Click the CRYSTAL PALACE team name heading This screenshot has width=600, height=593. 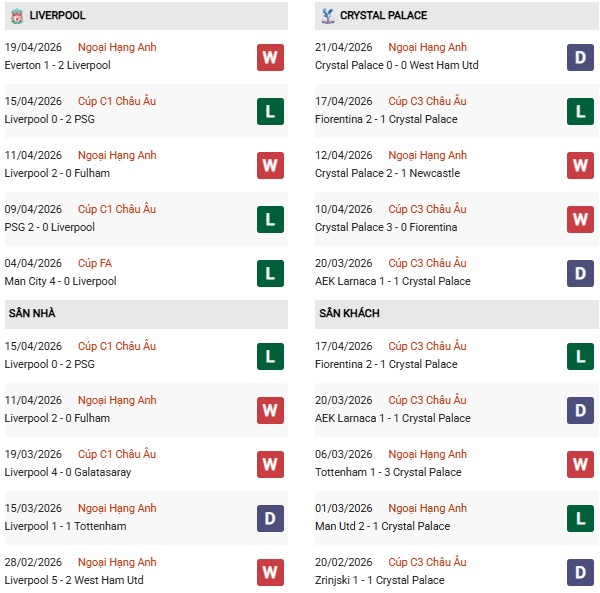[x=383, y=16]
